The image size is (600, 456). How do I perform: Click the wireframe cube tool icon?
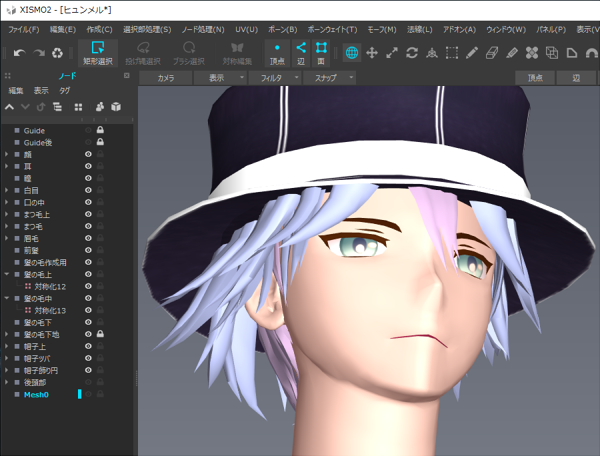pyautogui.click(x=552, y=53)
